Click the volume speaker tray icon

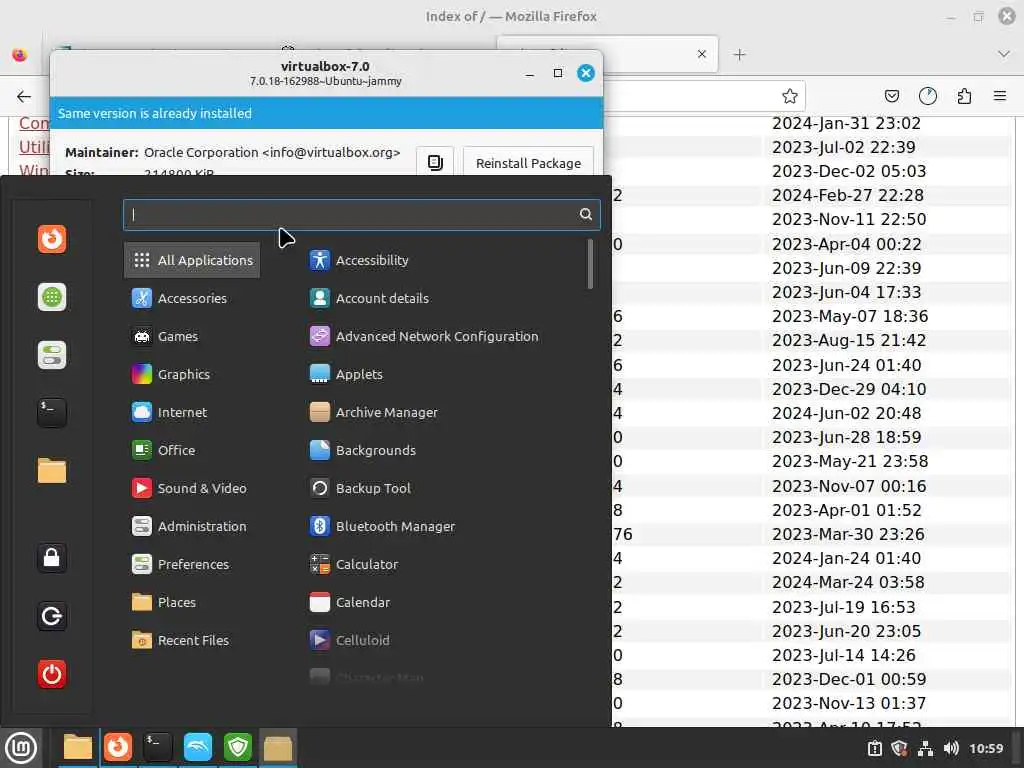(x=951, y=748)
